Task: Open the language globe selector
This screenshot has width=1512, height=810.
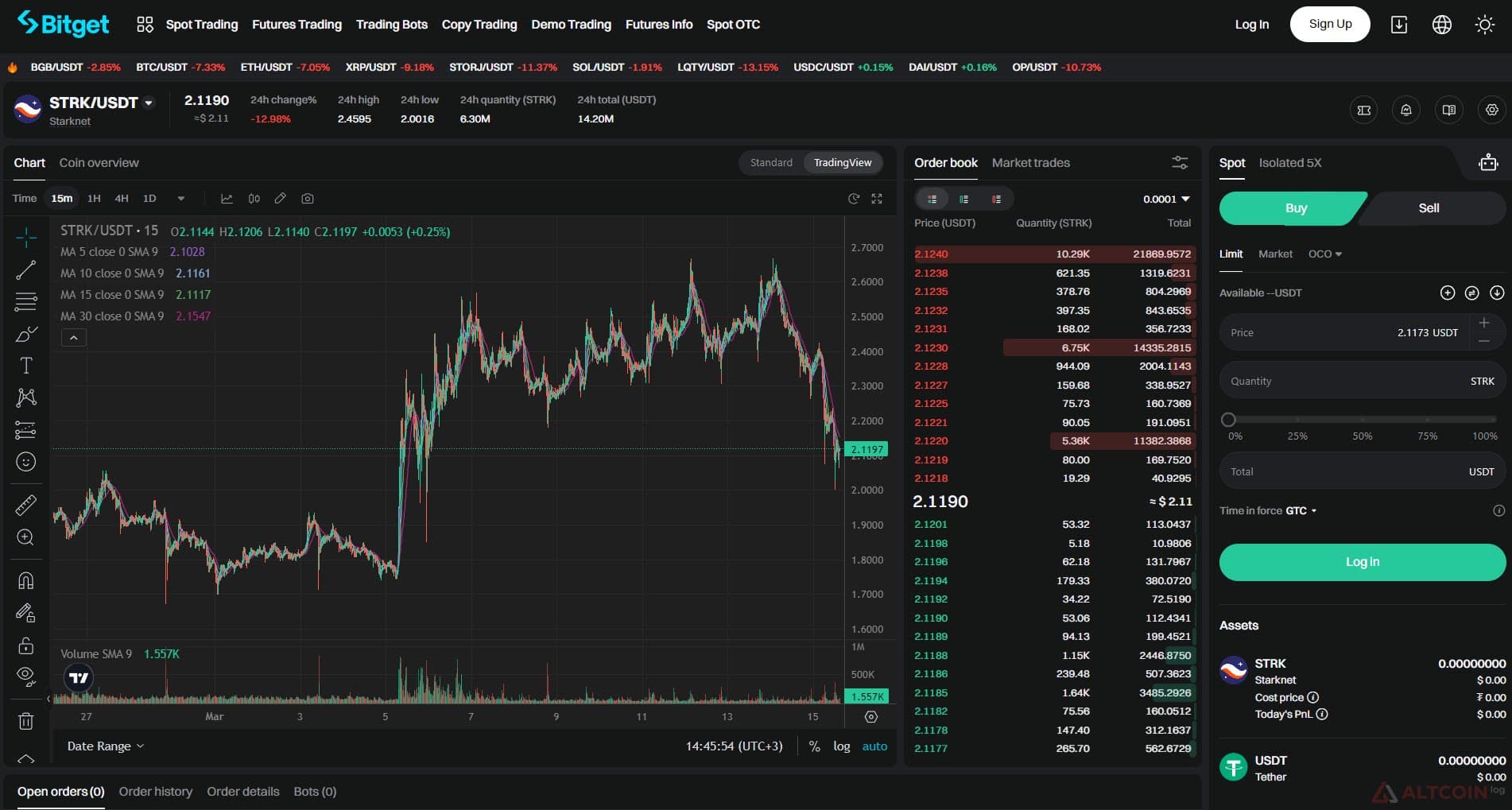Action: pyautogui.click(x=1441, y=25)
